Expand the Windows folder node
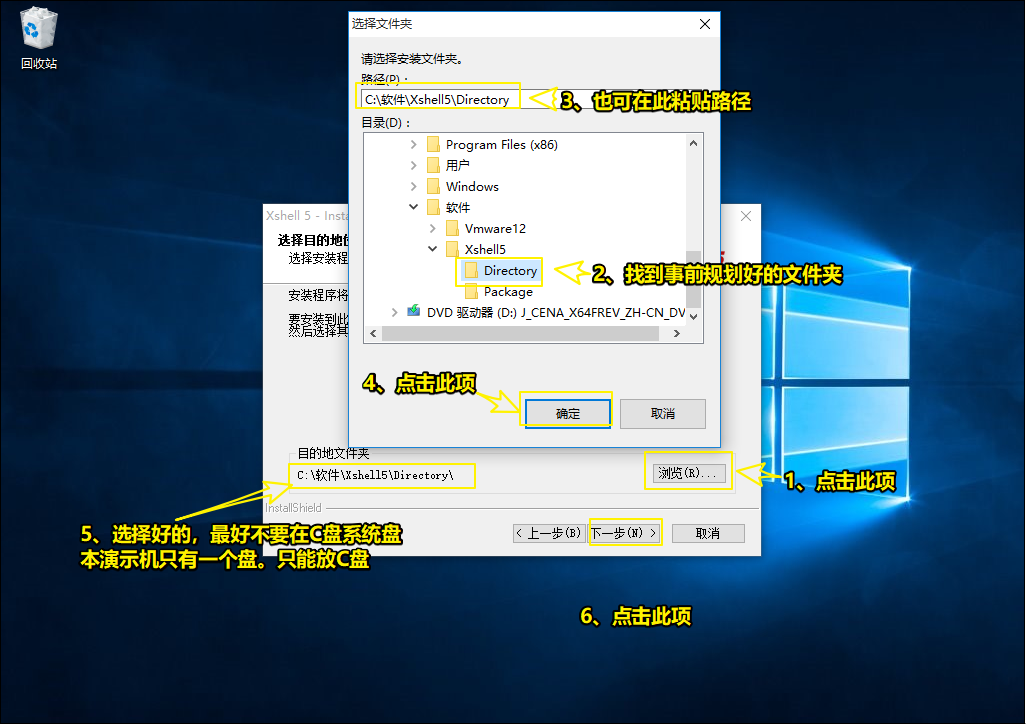This screenshot has height=724, width=1026. point(414,186)
